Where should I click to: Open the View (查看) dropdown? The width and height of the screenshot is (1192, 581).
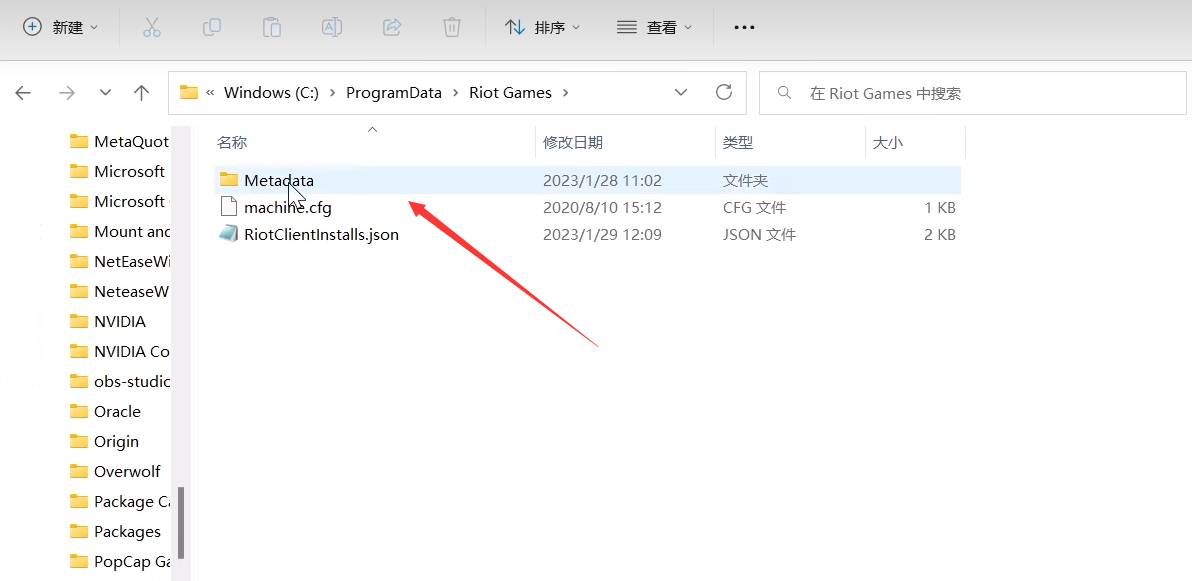pyautogui.click(x=654, y=27)
